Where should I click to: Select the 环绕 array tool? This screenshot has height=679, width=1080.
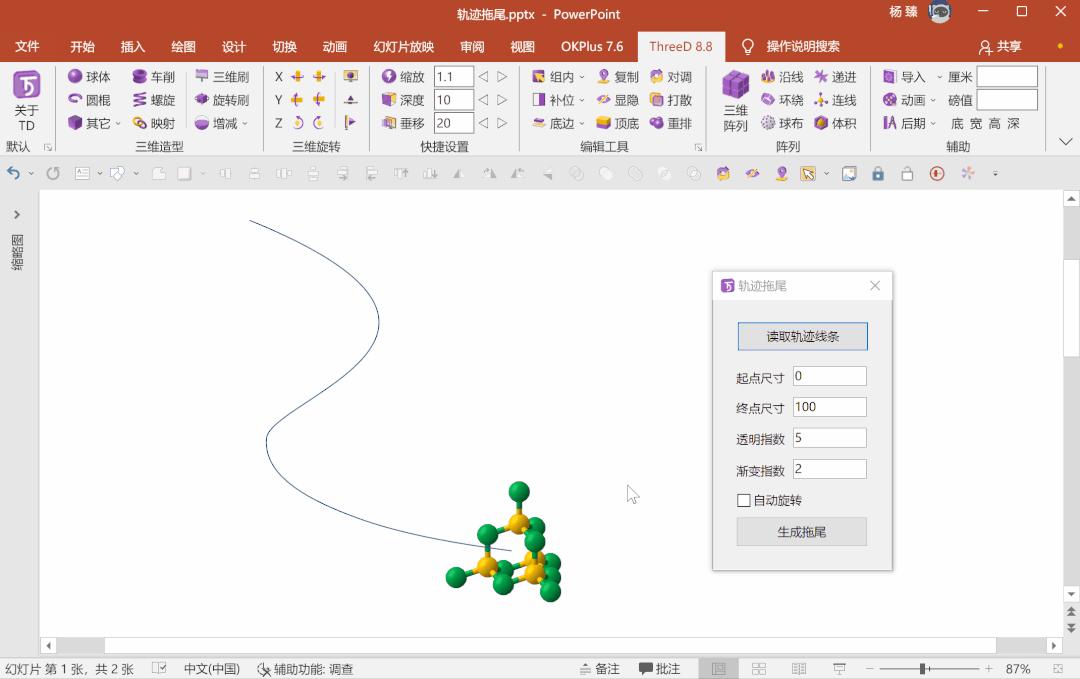[x=781, y=99]
